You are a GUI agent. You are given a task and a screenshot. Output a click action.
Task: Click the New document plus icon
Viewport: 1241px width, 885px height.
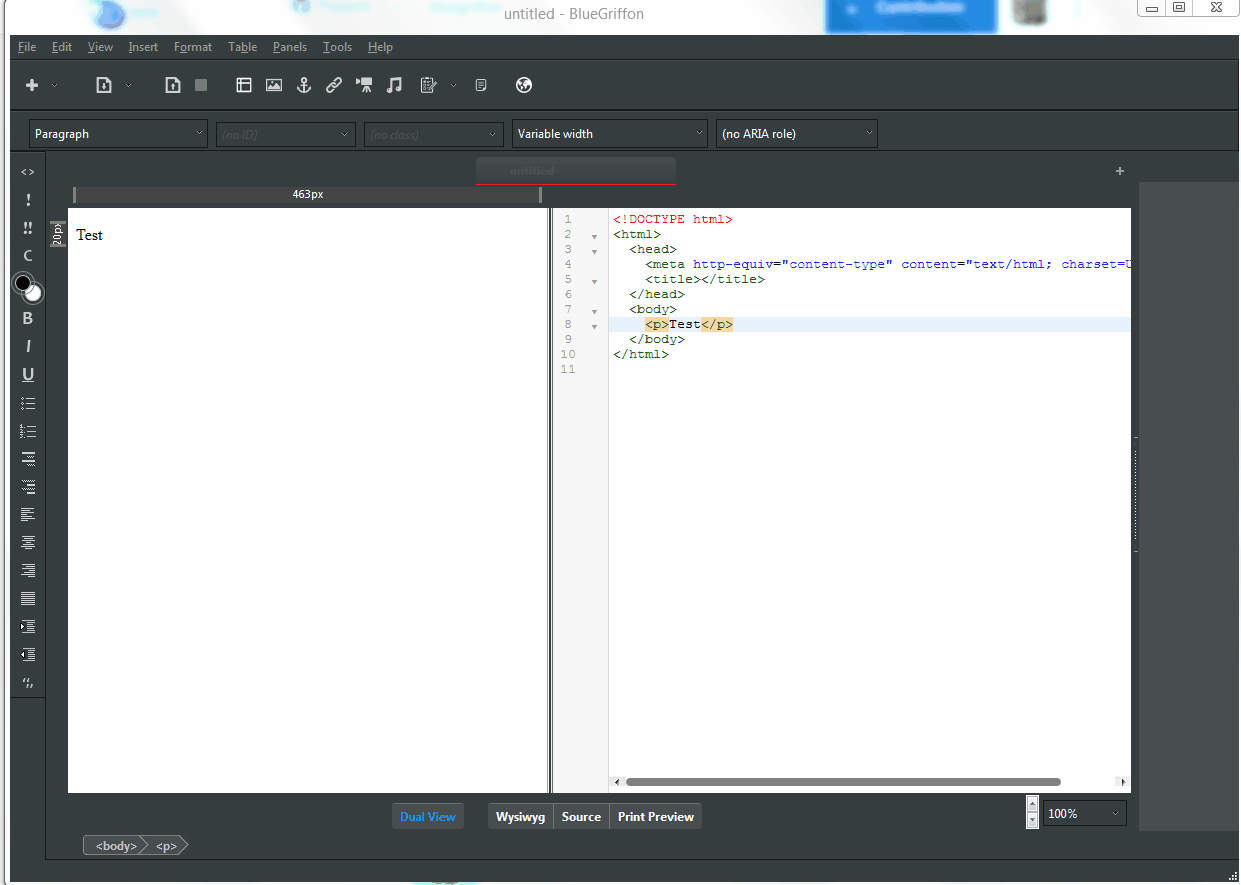32,86
